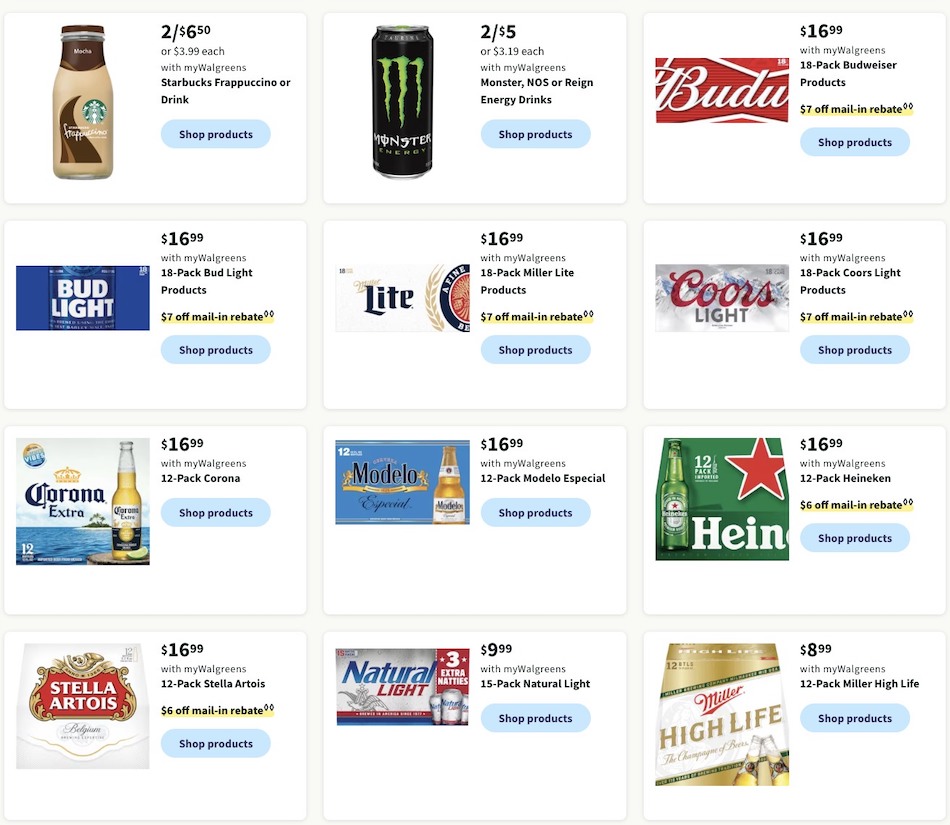Shop 12-Pack Modelo Especial products
This screenshot has width=950, height=825.
tap(535, 512)
